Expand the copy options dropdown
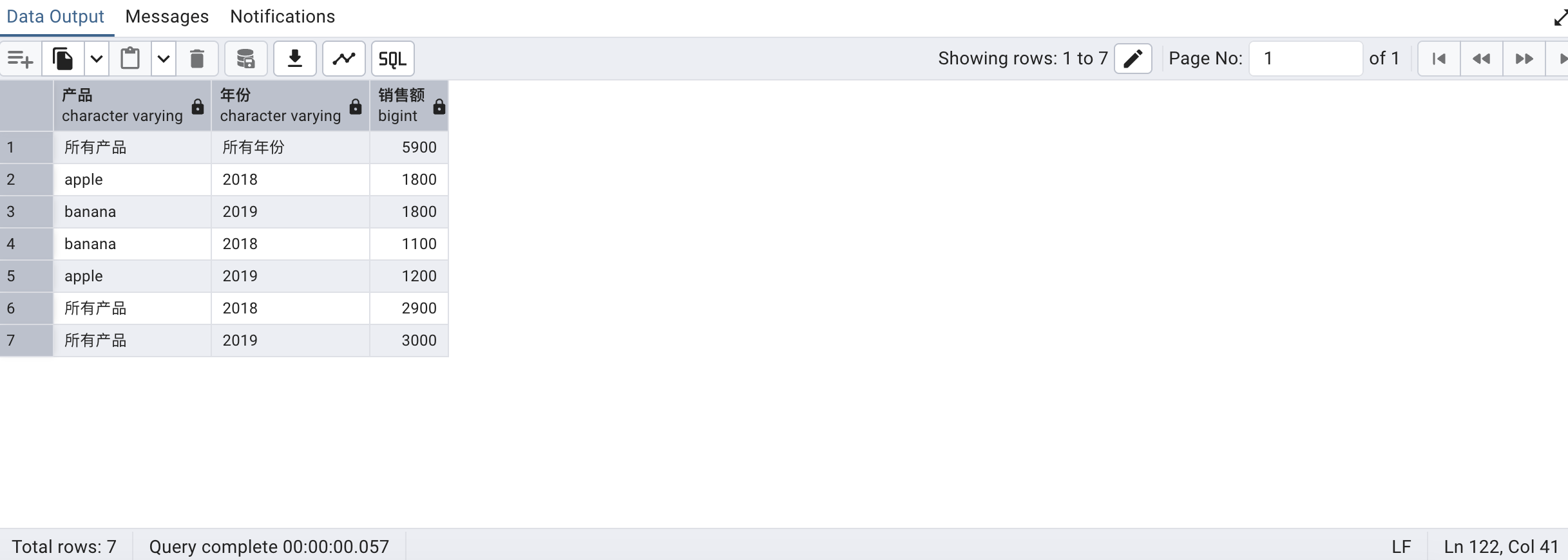This screenshot has height=560, width=1568. [97, 59]
